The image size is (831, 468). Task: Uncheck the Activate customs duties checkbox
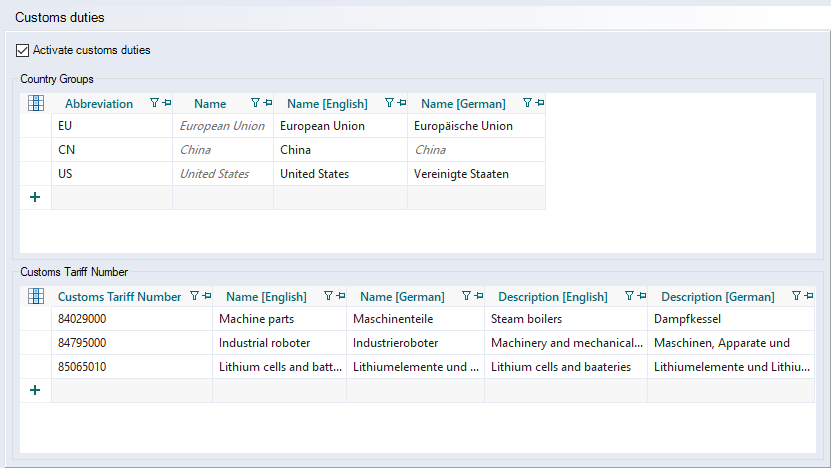(23, 50)
